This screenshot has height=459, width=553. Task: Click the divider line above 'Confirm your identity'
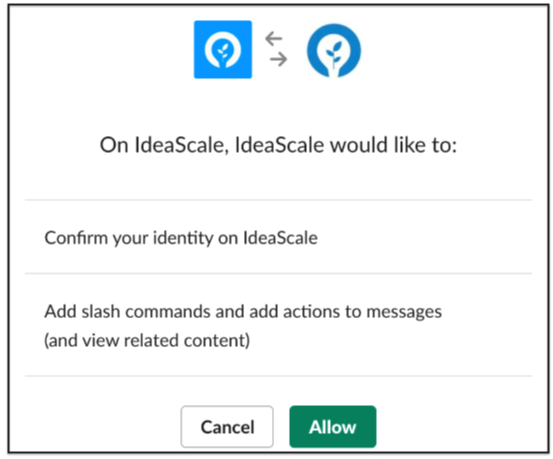(278, 200)
